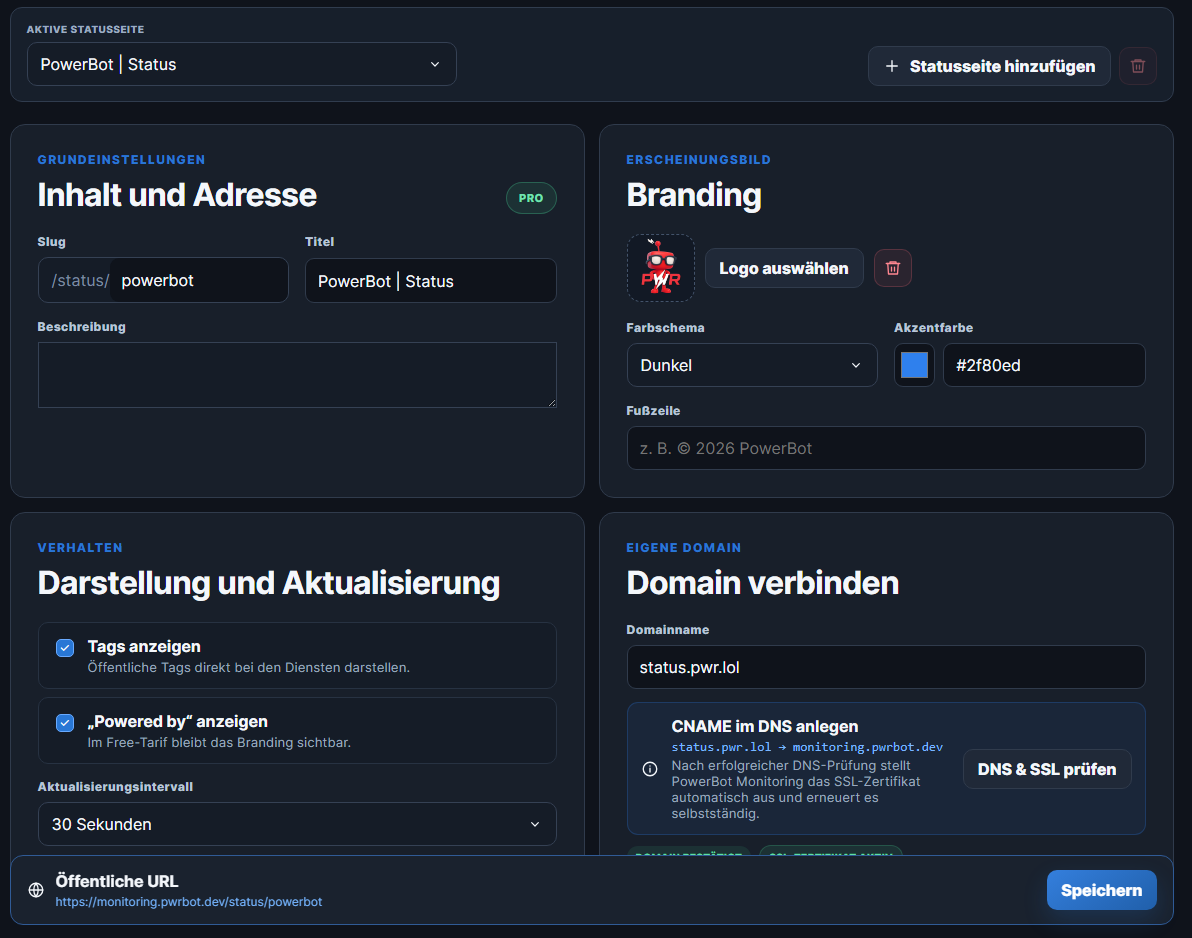The height and width of the screenshot is (938, 1192).
Task: Click the Fußzeile input field
Action: coord(886,448)
